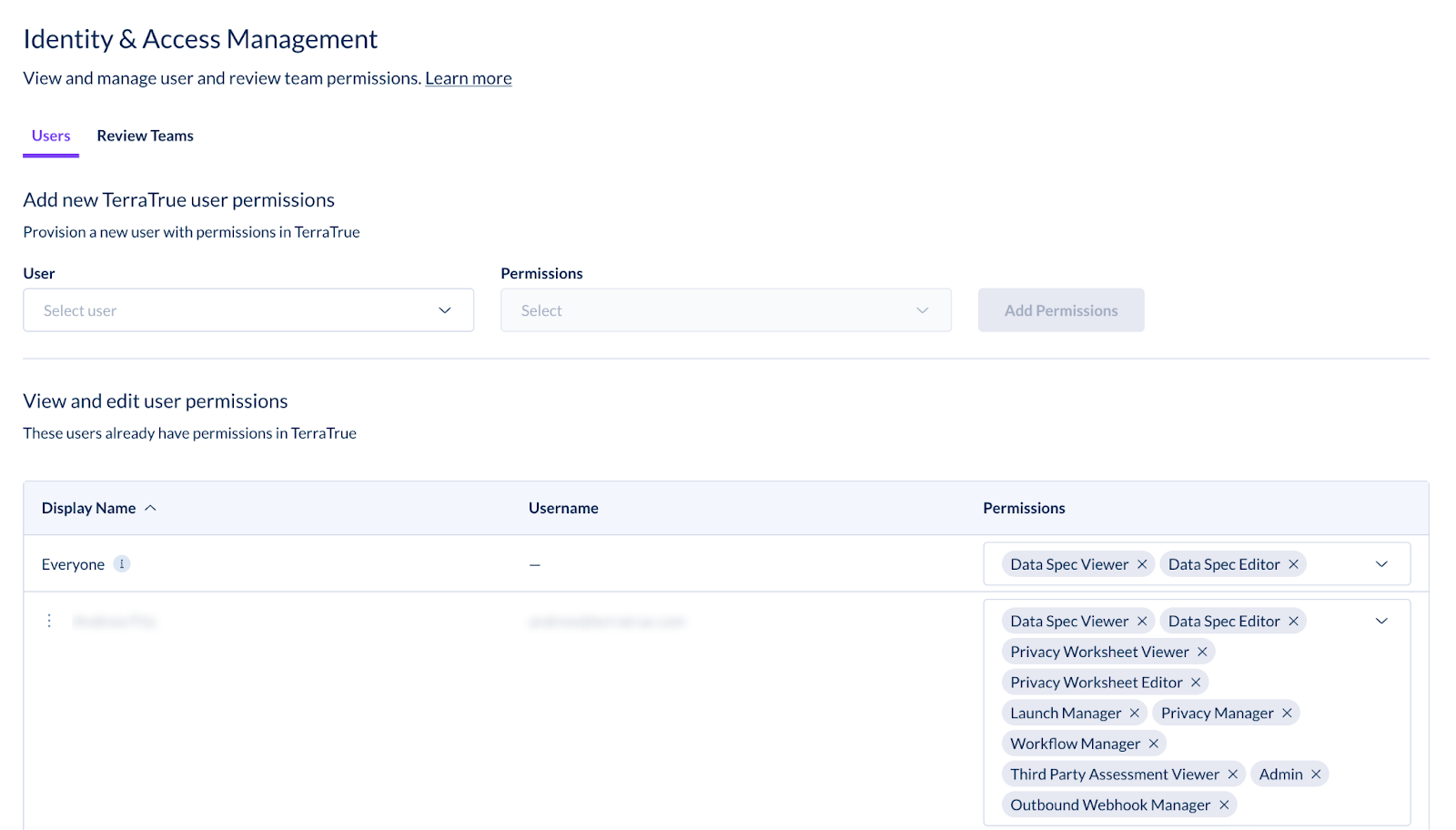Image resolution: width=1456 pixels, height=830 pixels.
Task: Remove Data Spec Editor tag from Everyone row
Action: [1293, 564]
